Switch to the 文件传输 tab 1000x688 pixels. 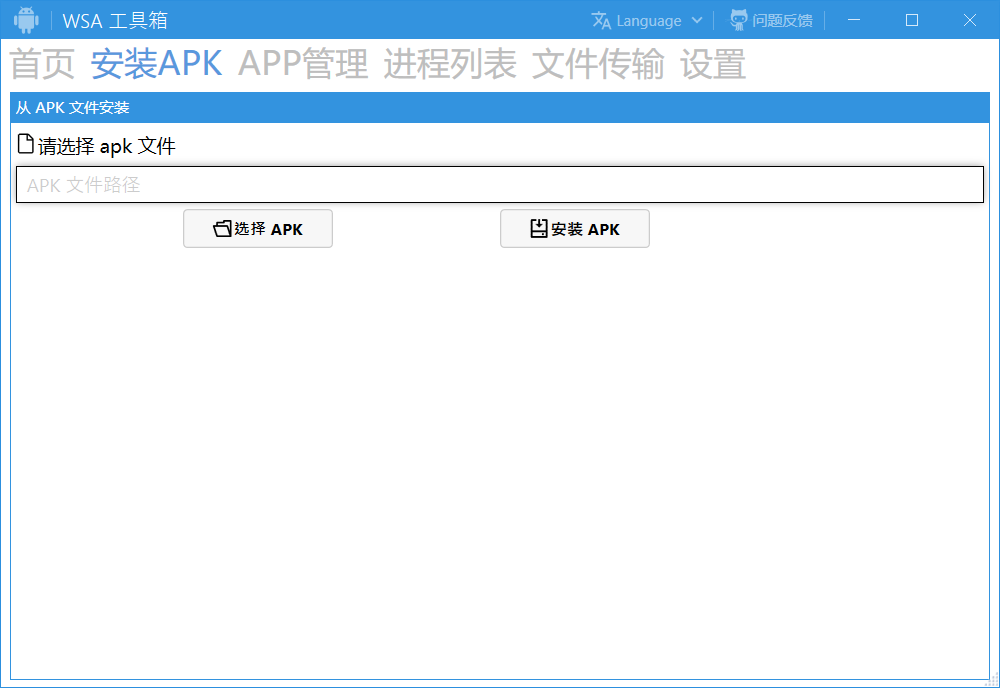pyautogui.click(x=598, y=64)
